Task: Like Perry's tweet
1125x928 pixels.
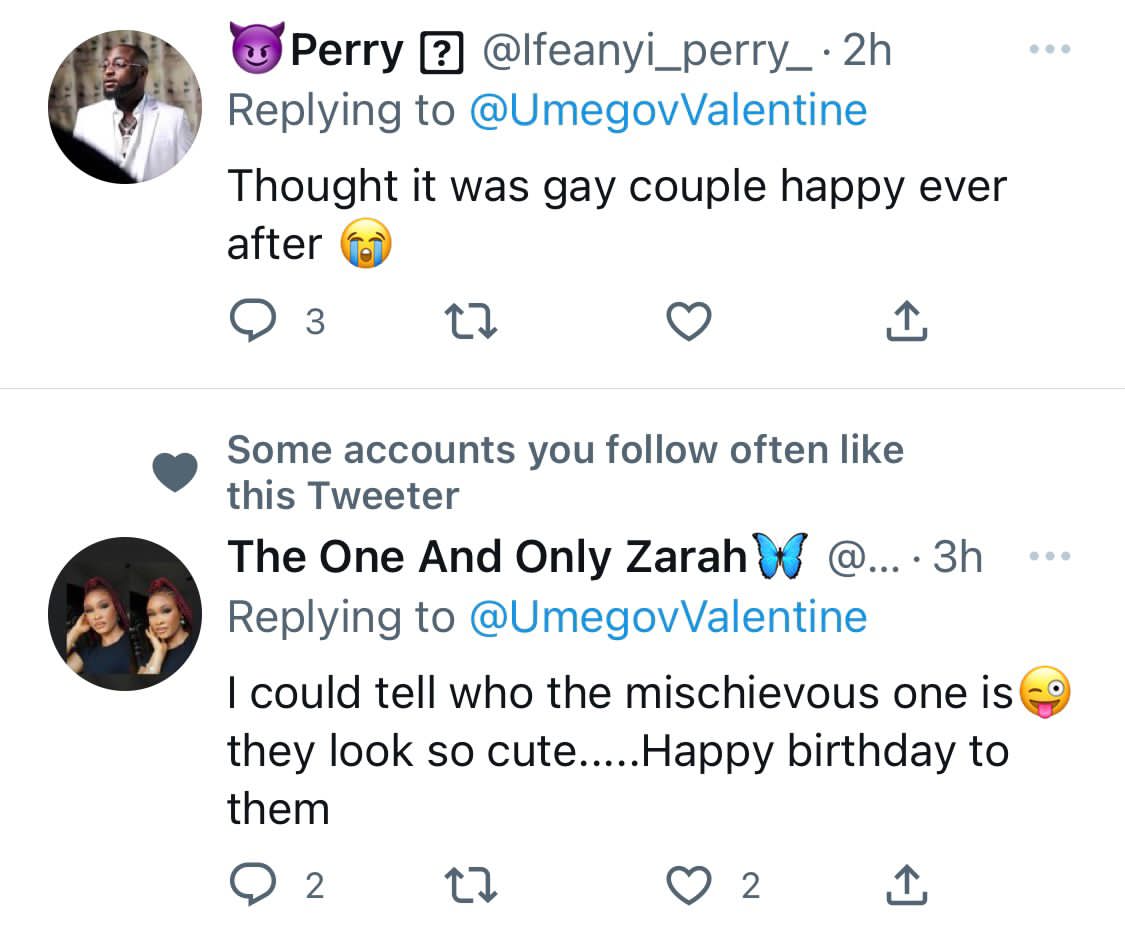Action: 688,322
